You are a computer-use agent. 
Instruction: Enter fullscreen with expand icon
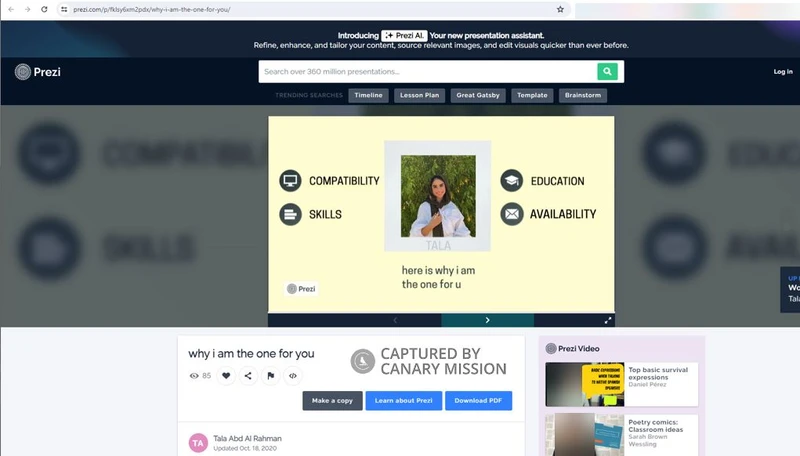pos(608,320)
